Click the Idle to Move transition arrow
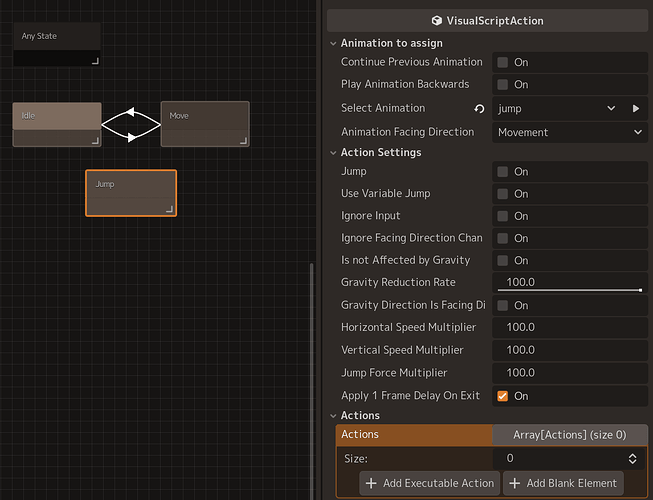 pos(131,137)
